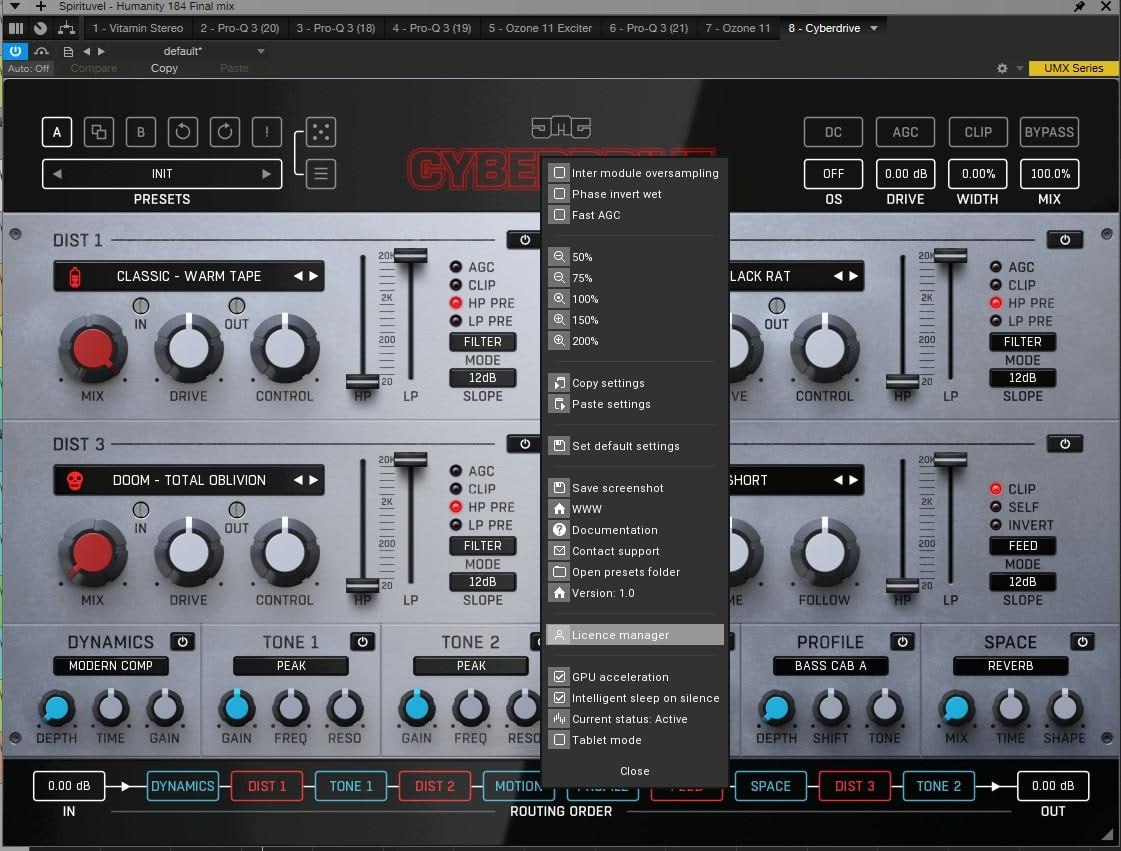
Task: Open the Cyberdrive plugin tab dropdown arrow
Action: pos(874,29)
